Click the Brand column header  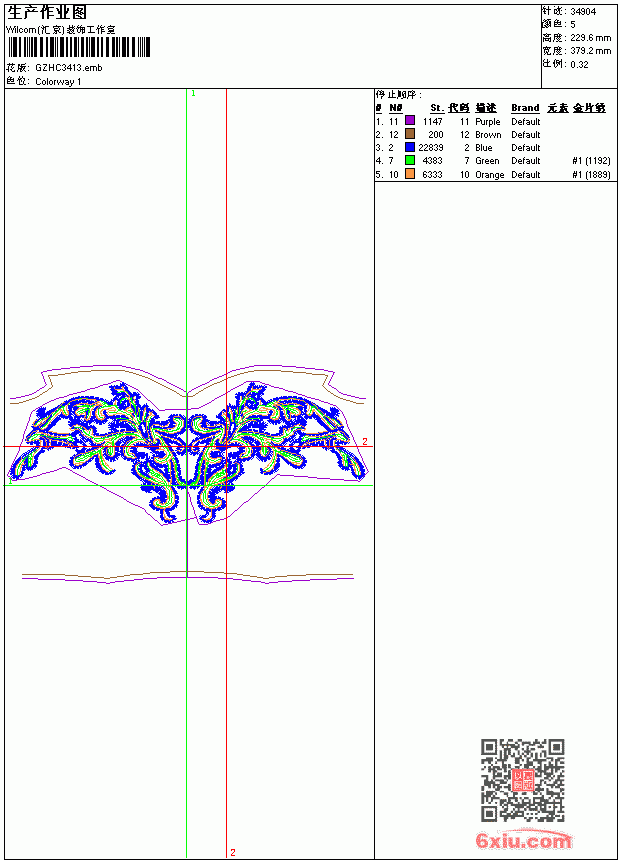[x=525, y=108]
